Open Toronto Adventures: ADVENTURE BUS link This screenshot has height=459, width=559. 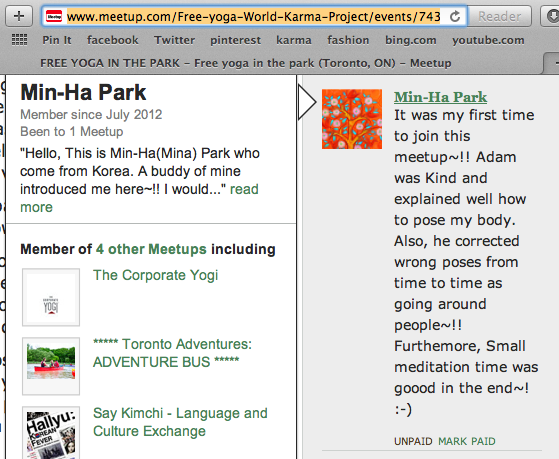[x=172, y=353]
